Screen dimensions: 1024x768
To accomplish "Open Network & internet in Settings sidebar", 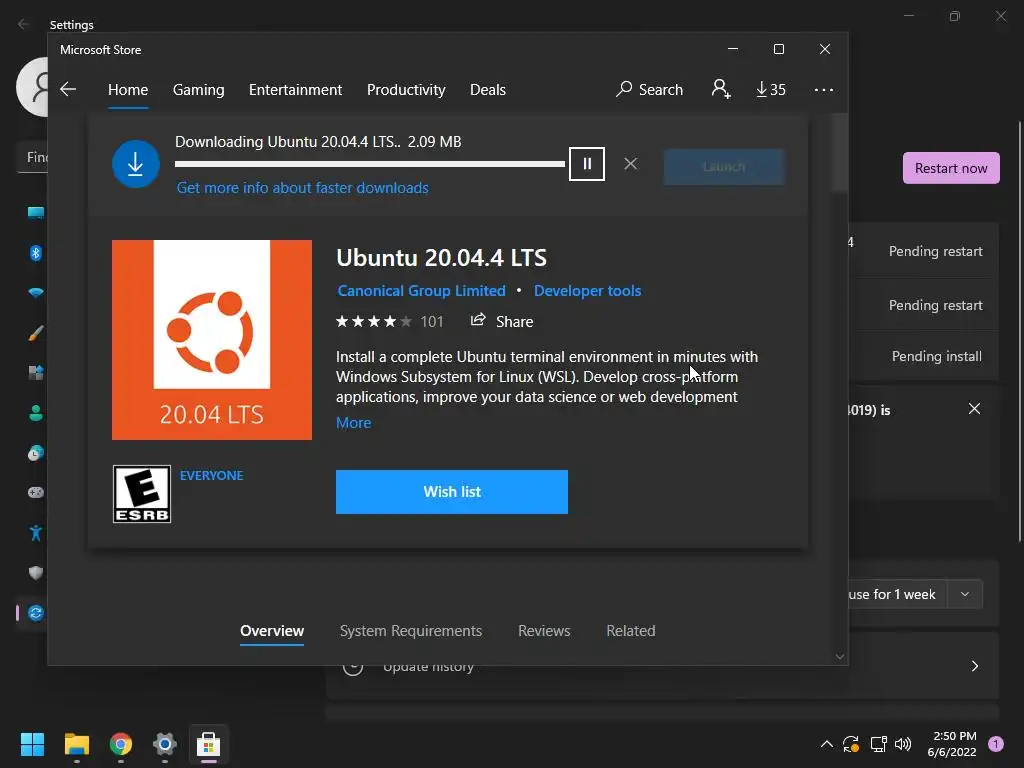I will coord(35,293).
